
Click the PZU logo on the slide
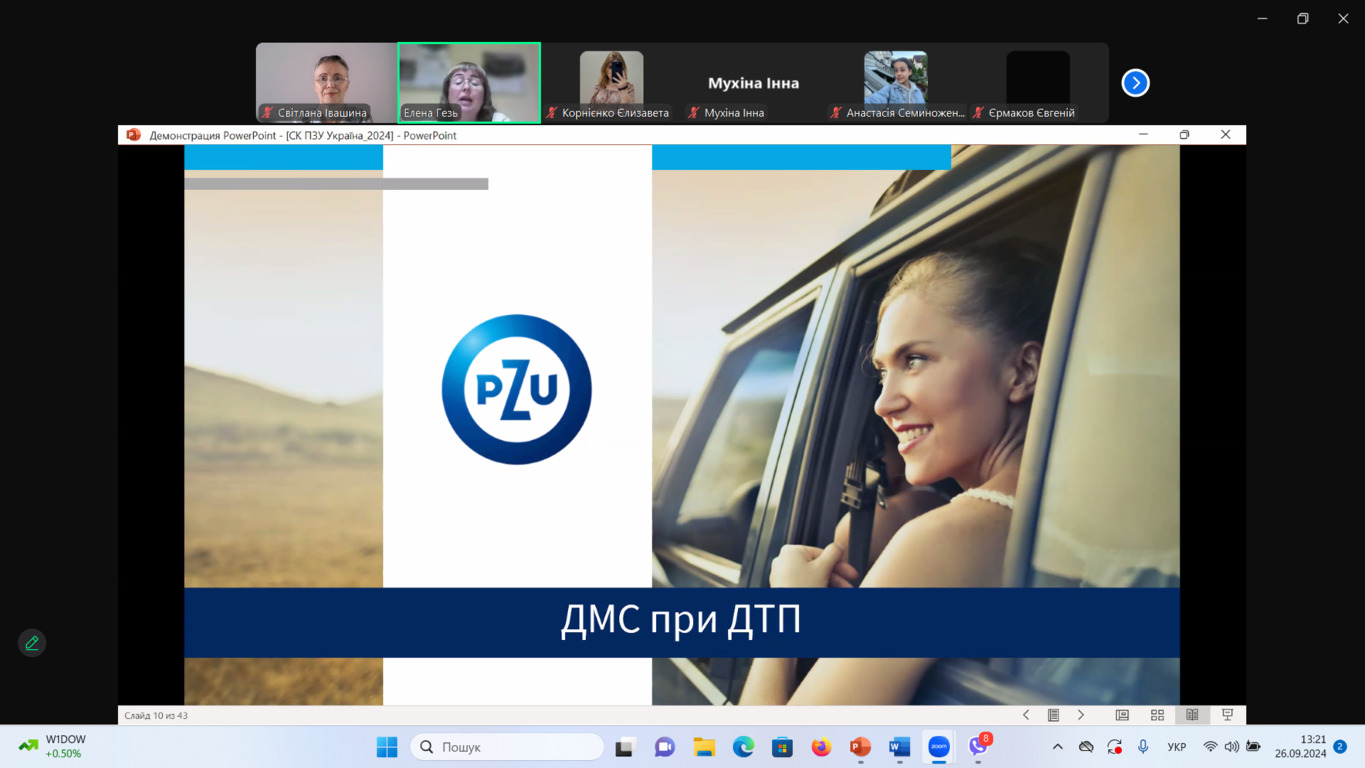pos(516,389)
